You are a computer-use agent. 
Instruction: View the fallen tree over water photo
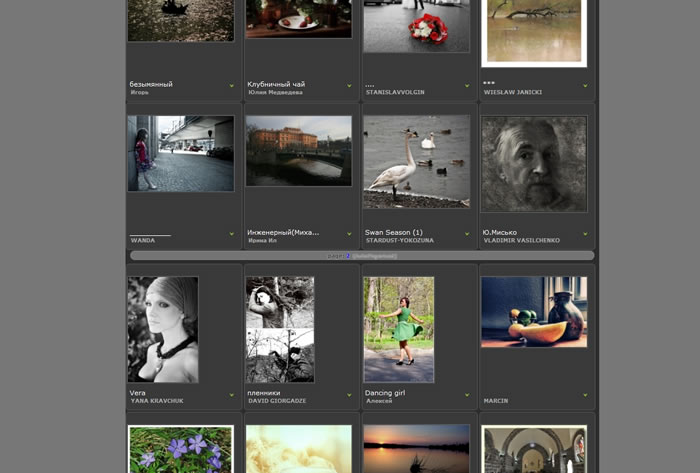[534, 33]
